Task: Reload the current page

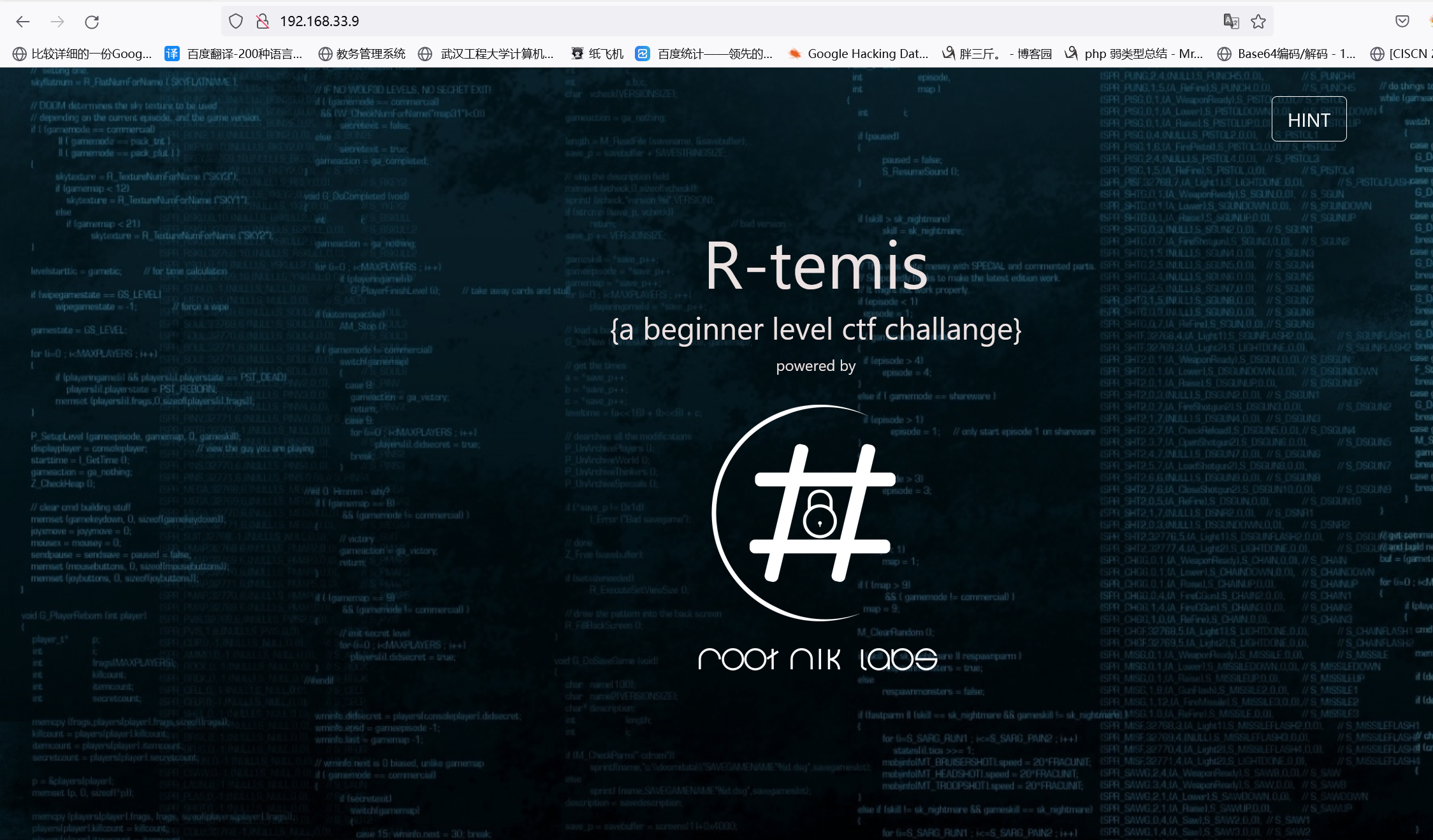Action: point(92,22)
